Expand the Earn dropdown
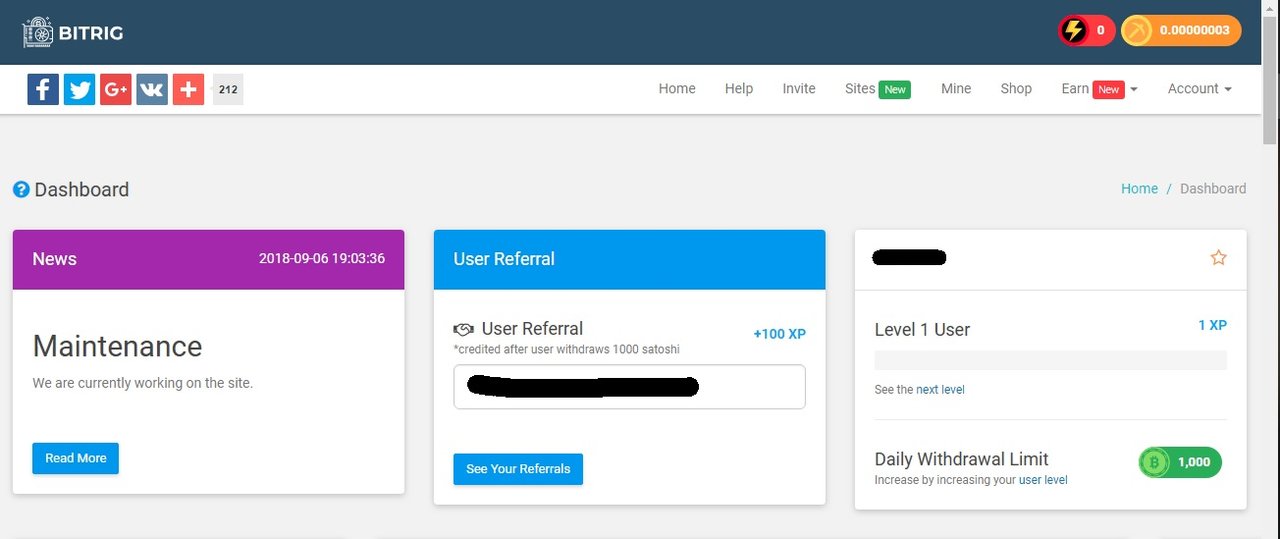 pos(1099,89)
